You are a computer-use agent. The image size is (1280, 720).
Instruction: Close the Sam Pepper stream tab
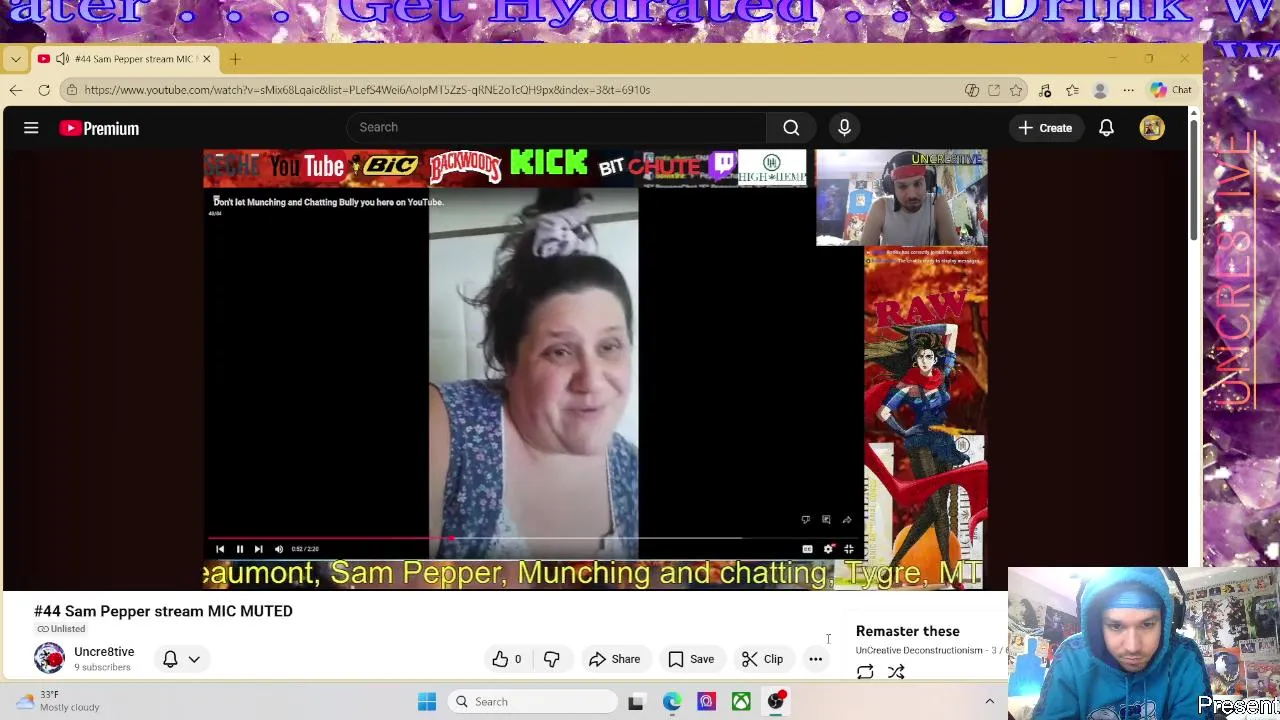pos(206,59)
